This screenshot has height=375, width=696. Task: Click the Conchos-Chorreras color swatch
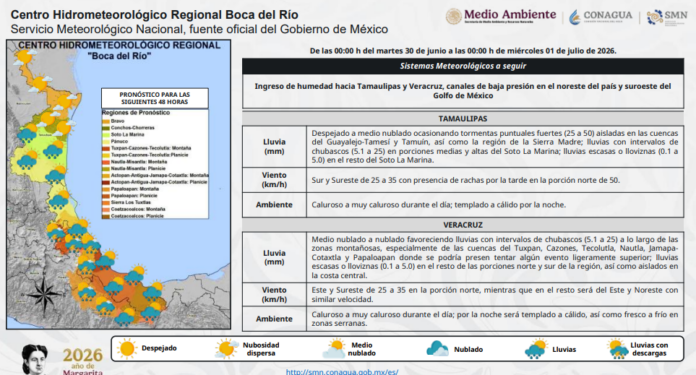point(106,128)
